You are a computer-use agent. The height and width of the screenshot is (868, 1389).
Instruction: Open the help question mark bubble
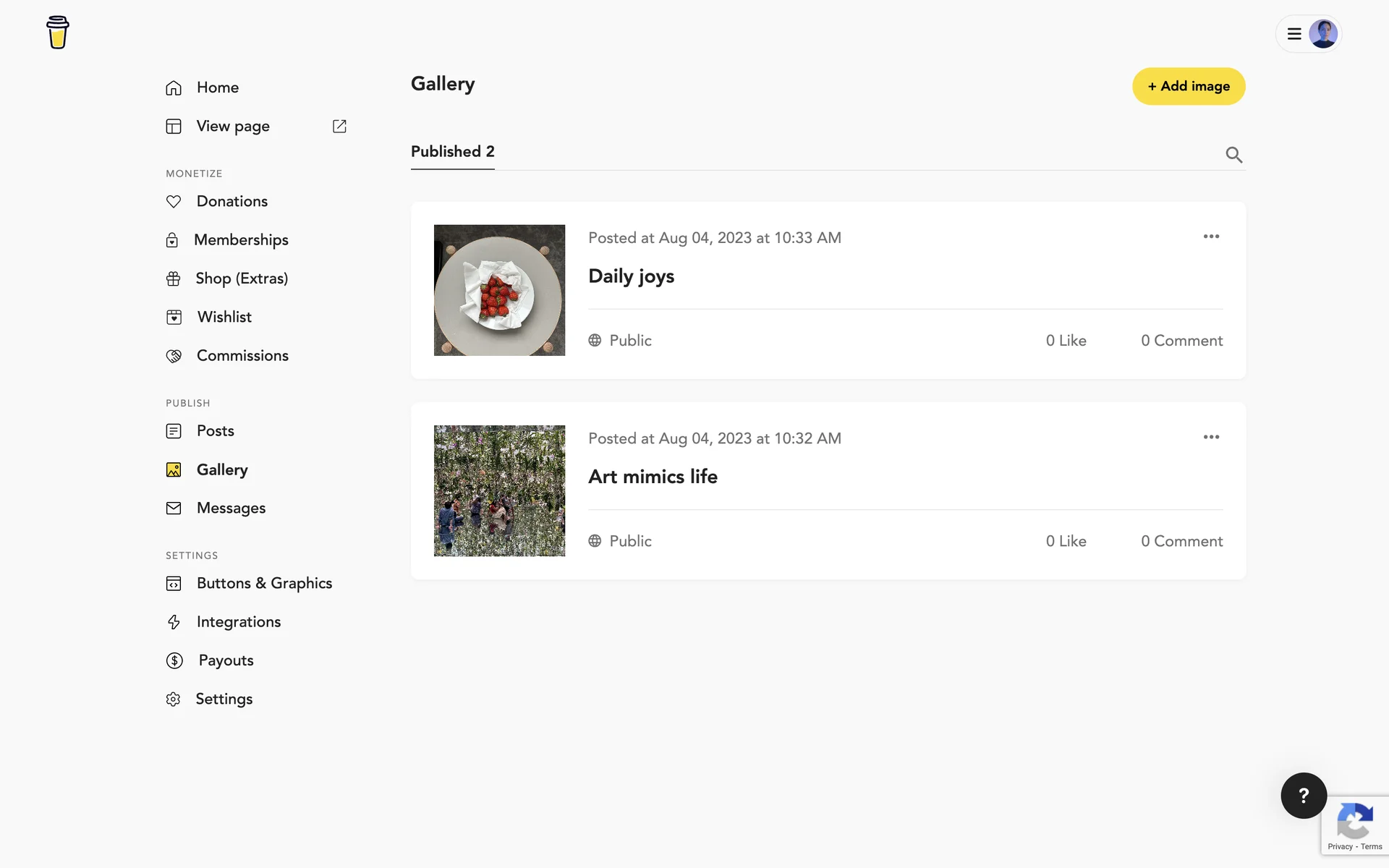pos(1303,796)
